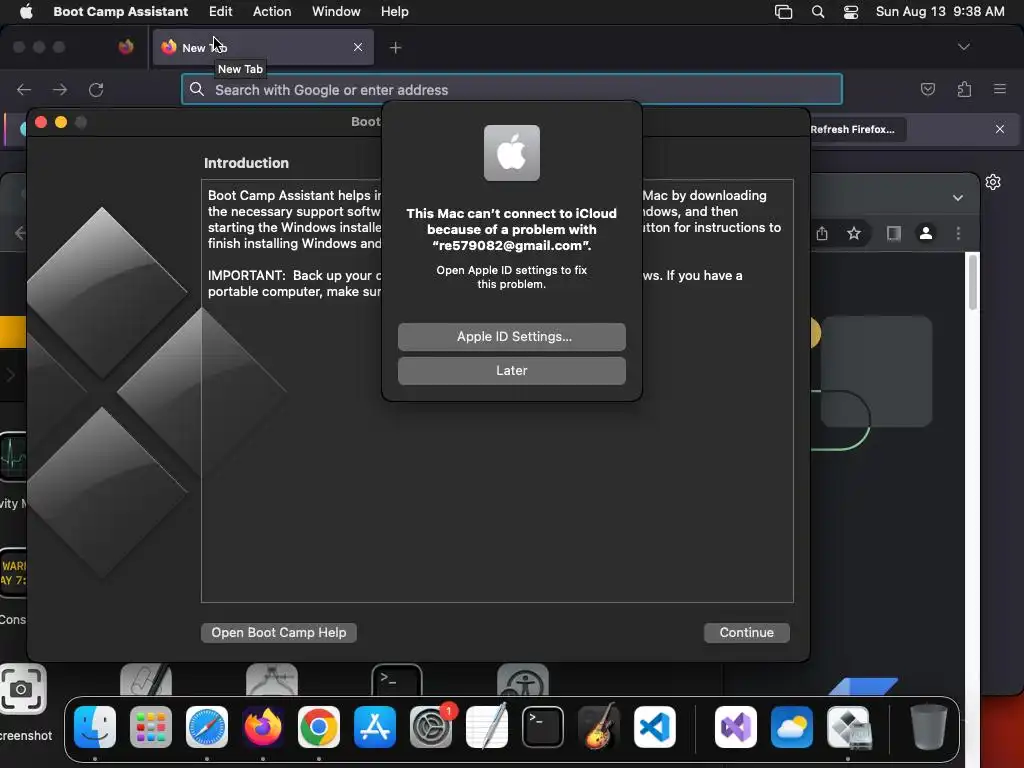Viewport: 1024px width, 768px height.
Task: Open the settings gear in Firefox page
Action: point(993,182)
